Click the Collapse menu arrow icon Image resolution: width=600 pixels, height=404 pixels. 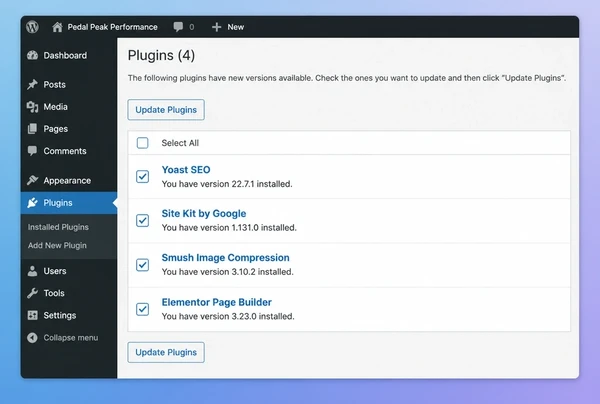tap(33, 337)
